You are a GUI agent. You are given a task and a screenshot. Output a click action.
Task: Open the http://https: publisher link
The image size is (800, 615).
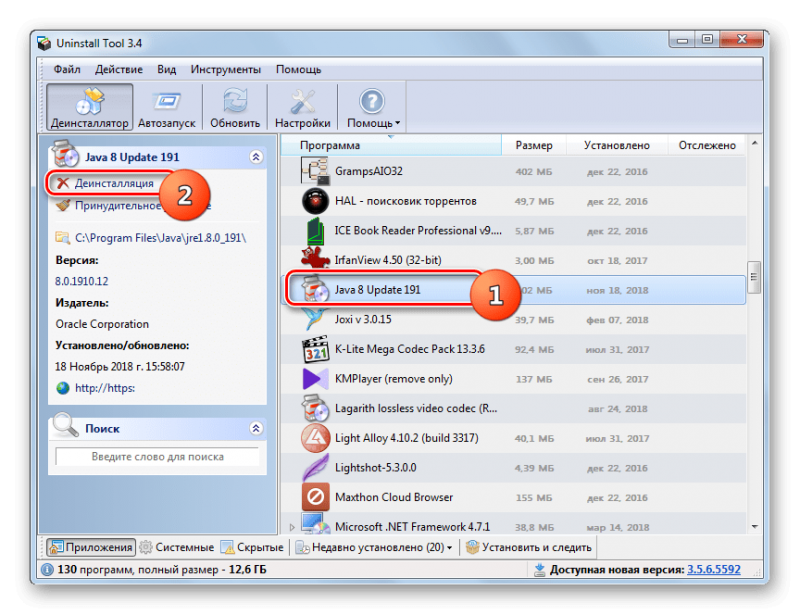click(105, 388)
